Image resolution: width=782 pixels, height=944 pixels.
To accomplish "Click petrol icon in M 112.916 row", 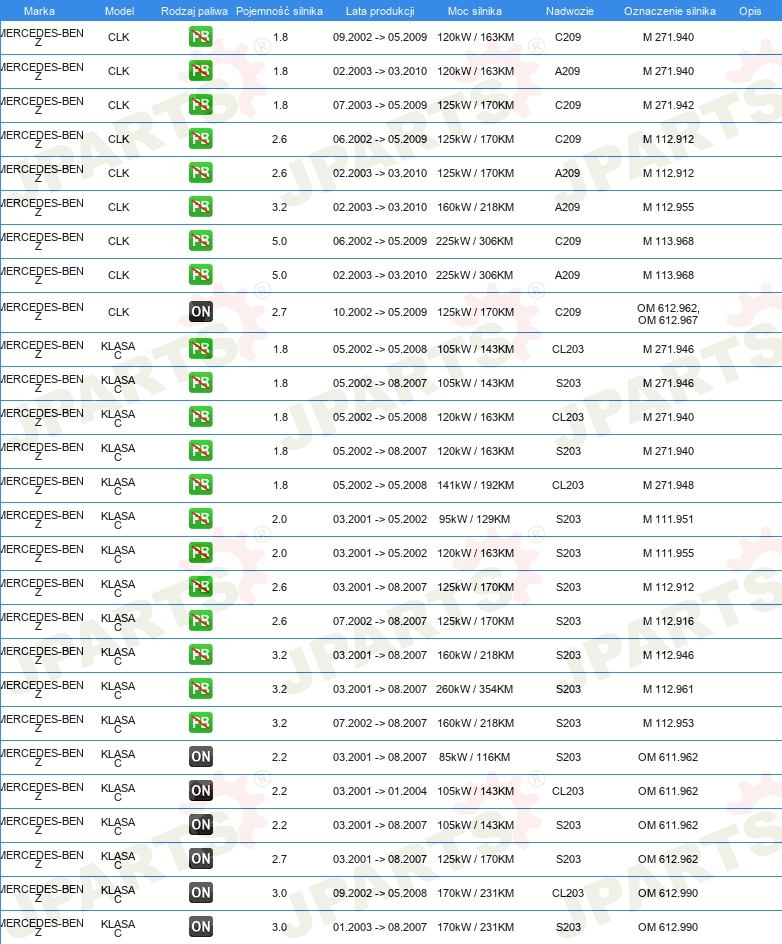I will 200,621.
